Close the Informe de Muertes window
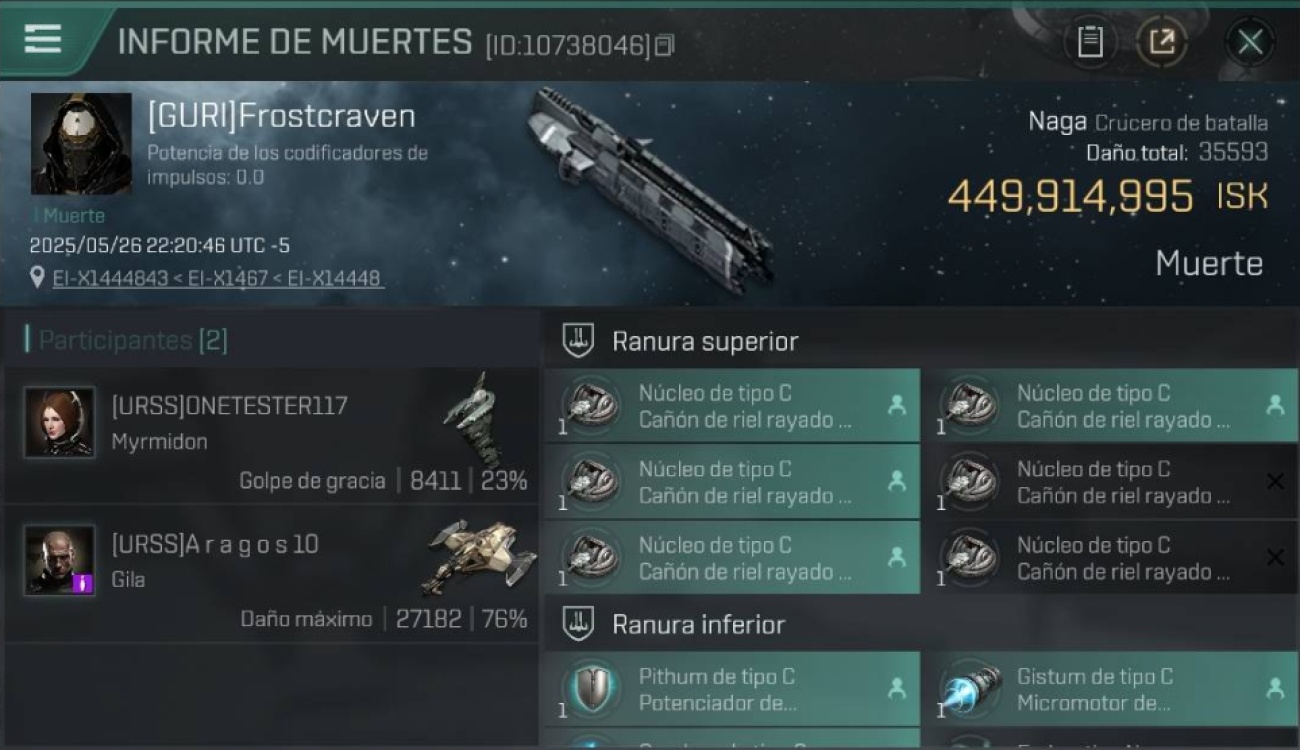This screenshot has height=750, width=1300. pos(1250,42)
